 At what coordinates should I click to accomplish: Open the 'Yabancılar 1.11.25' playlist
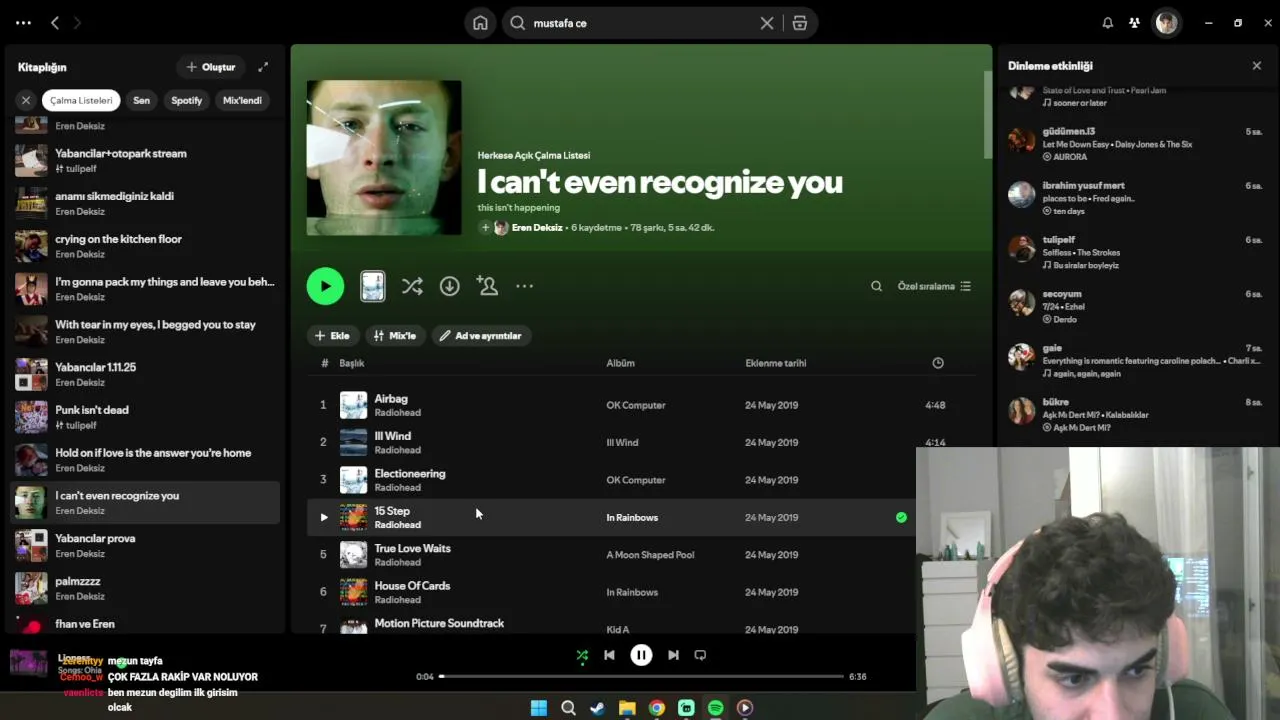pyautogui.click(x=145, y=374)
